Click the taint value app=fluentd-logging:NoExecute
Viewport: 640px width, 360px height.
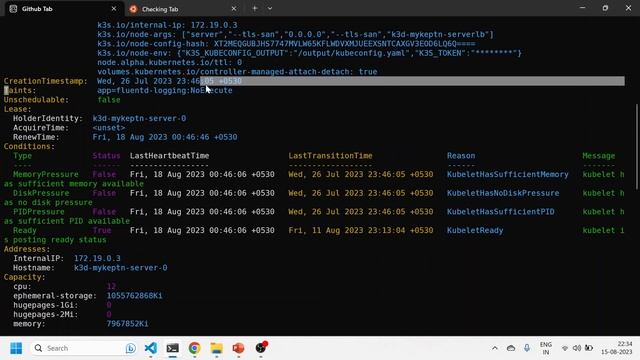[x=164, y=91]
